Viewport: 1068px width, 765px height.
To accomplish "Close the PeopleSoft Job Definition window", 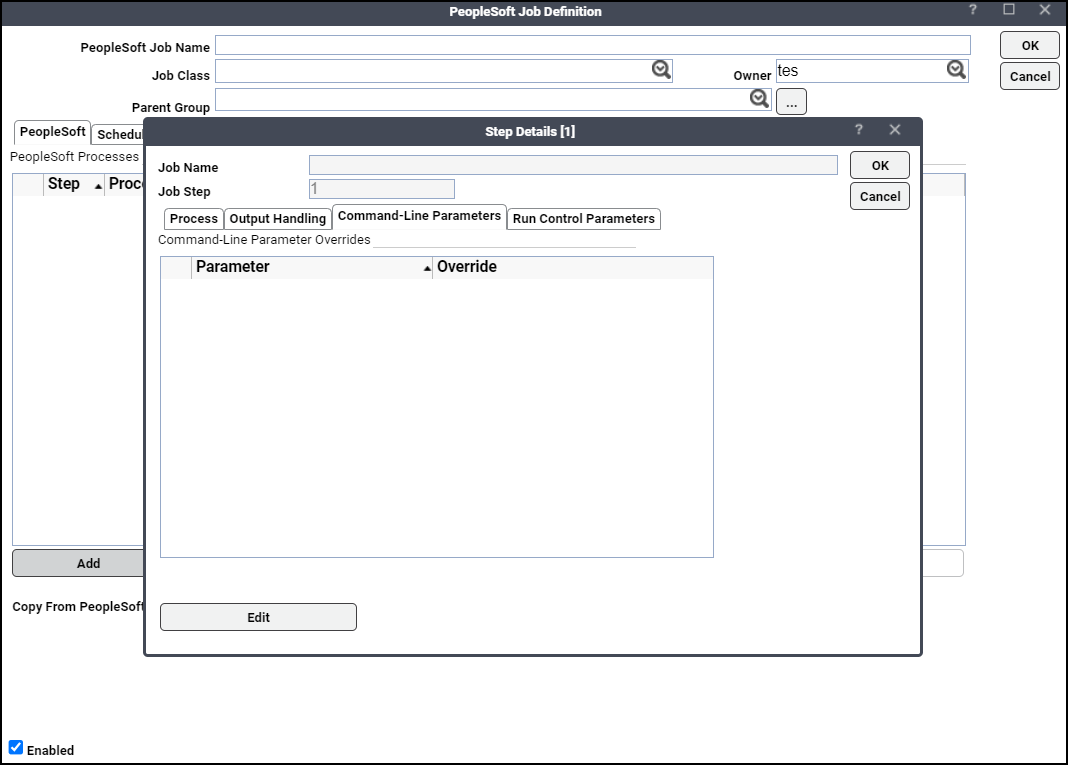I will (1045, 10).
